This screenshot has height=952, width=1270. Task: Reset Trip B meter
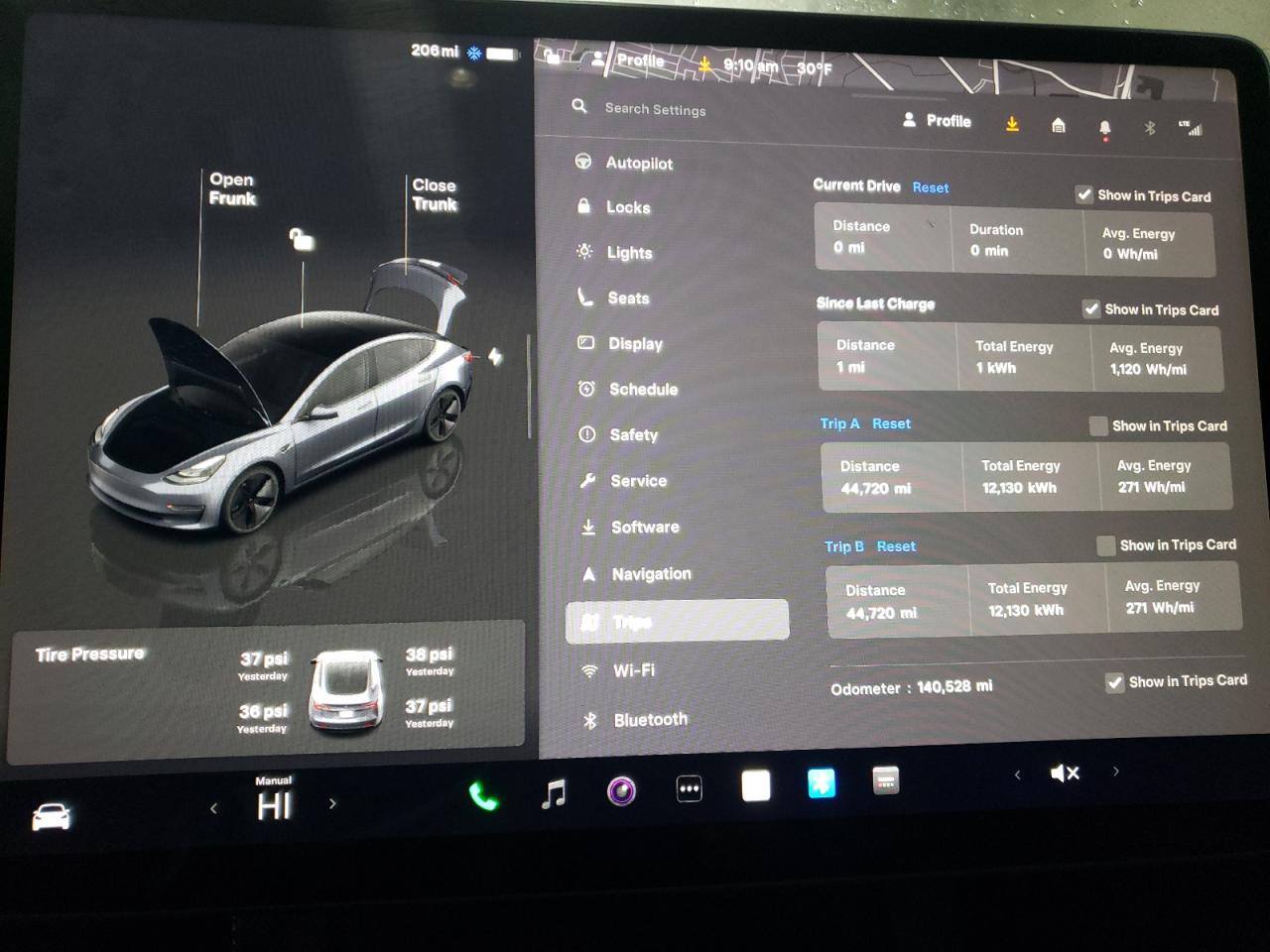896,546
